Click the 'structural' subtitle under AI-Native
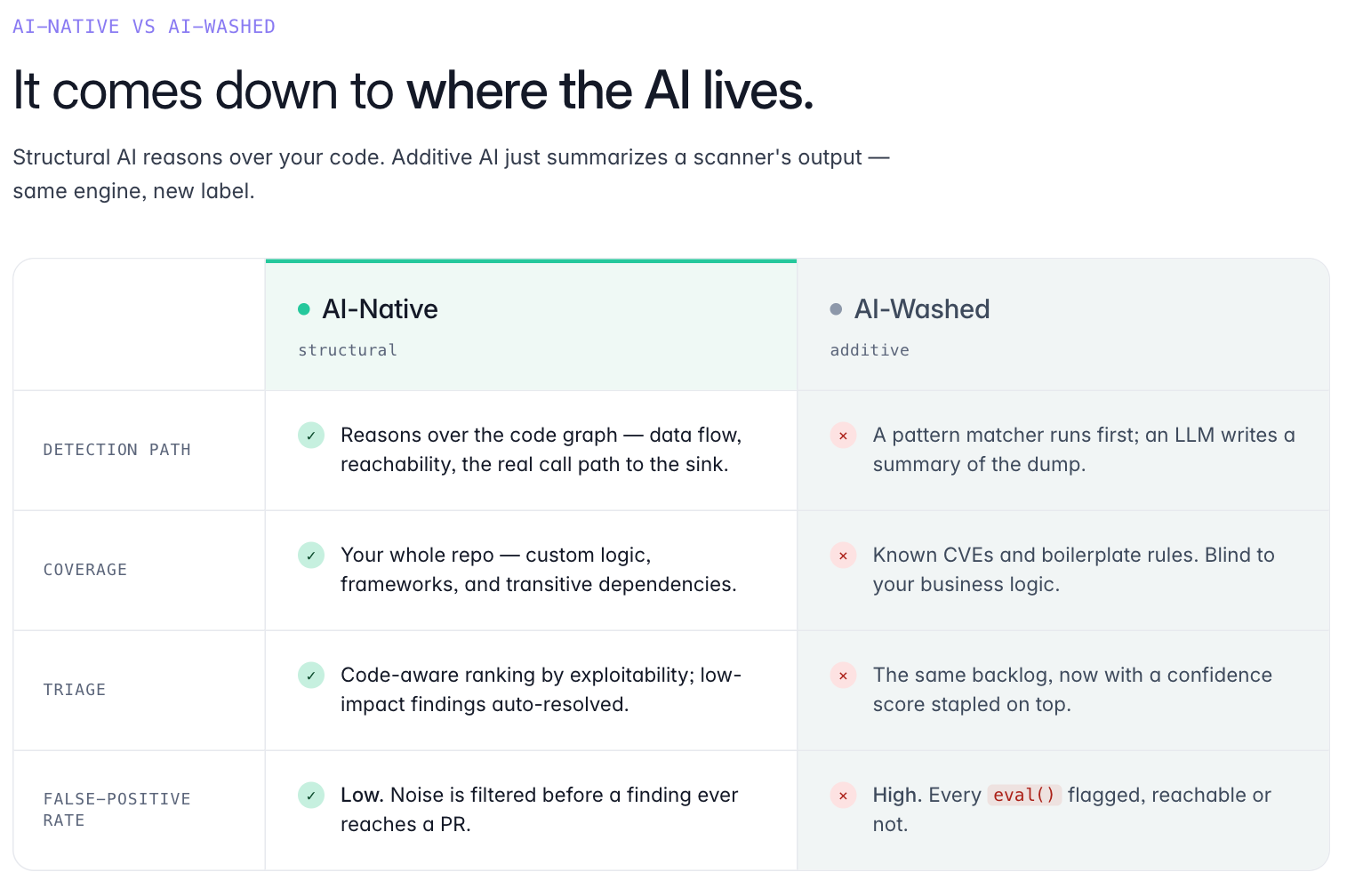The image size is (1347, 896). click(x=348, y=350)
